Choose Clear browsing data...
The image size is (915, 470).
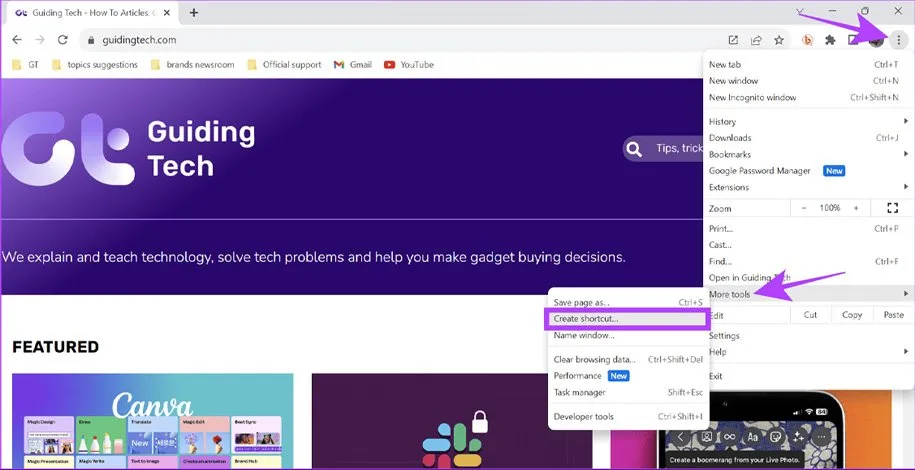[628, 359]
